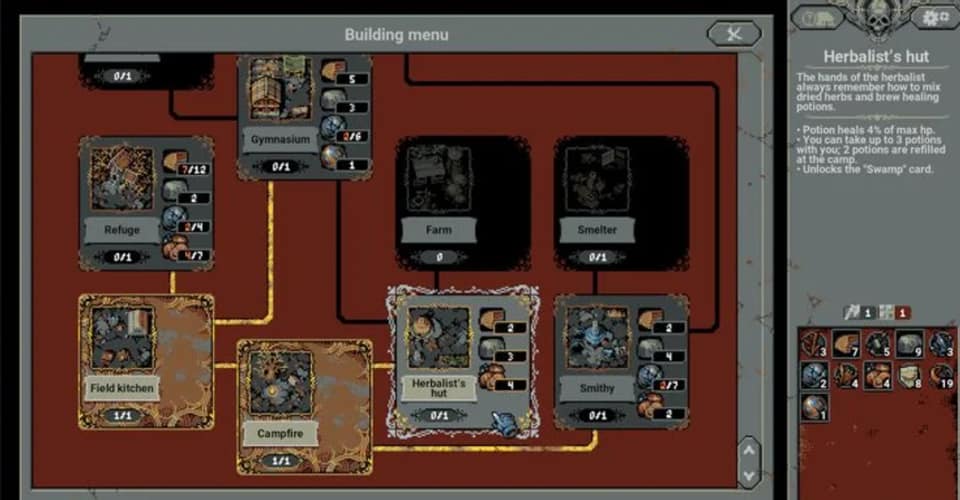Image resolution: width=960 pixels, height=500 pixels.
Task: Click the Gymnasium orb cost icon showing 1
Action: (334, 157)
